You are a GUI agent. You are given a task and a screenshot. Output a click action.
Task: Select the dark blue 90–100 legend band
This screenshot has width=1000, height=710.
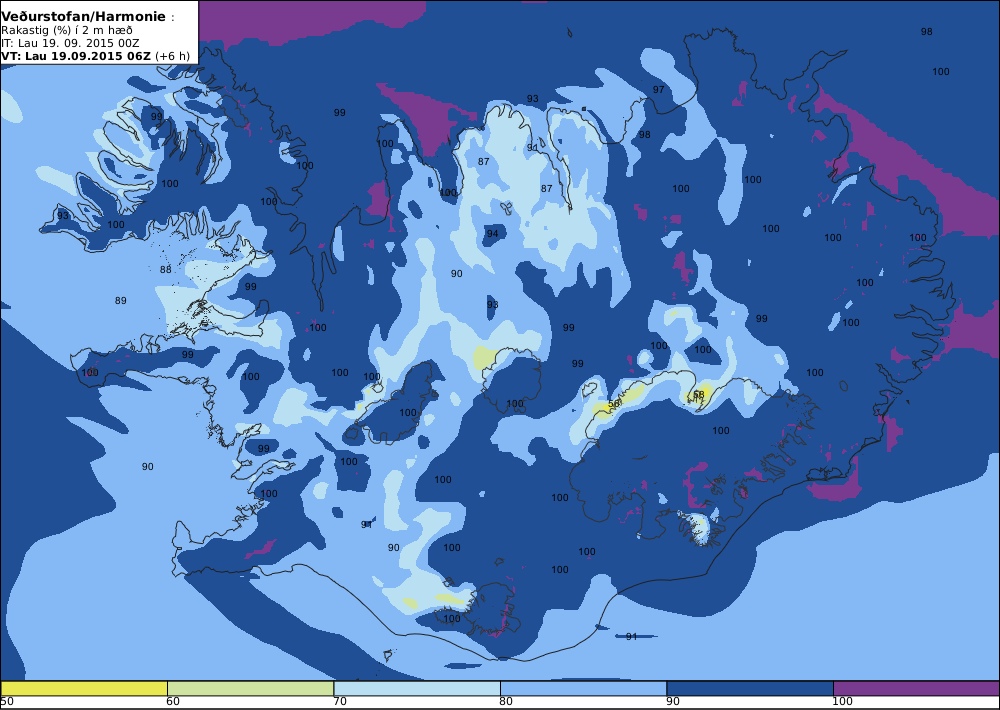(749, 688)
